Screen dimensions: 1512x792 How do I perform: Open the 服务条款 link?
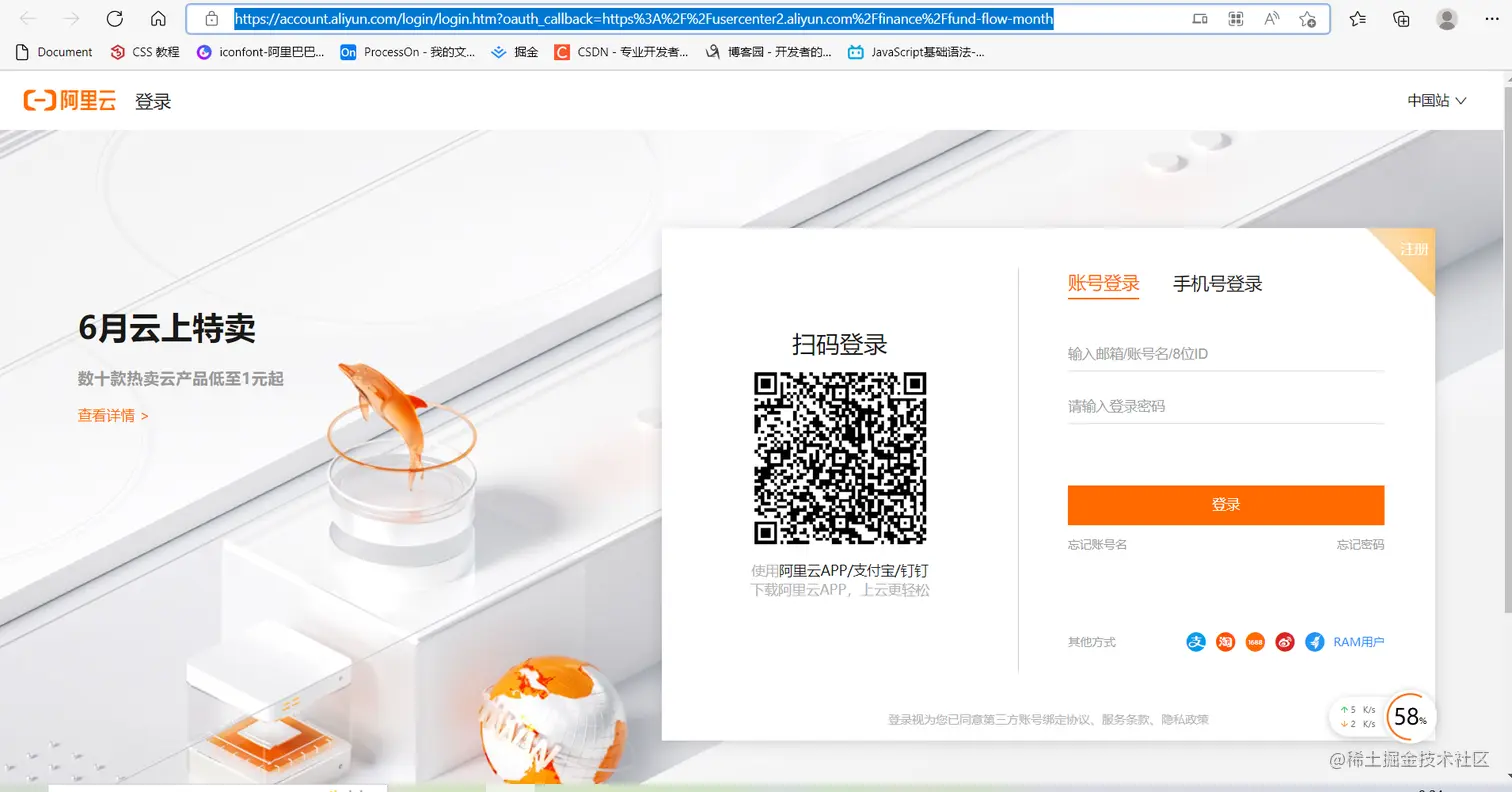(x=1125, y=719)
